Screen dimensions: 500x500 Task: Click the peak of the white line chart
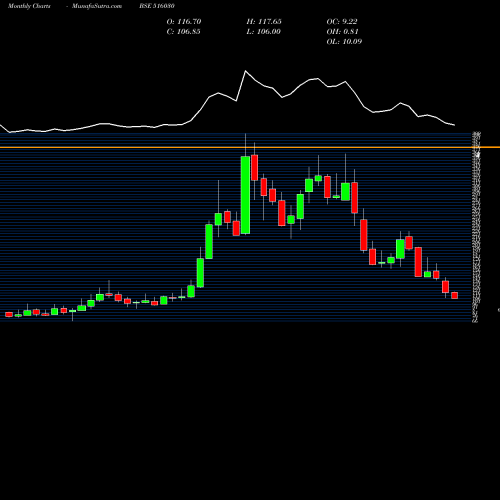246,71
